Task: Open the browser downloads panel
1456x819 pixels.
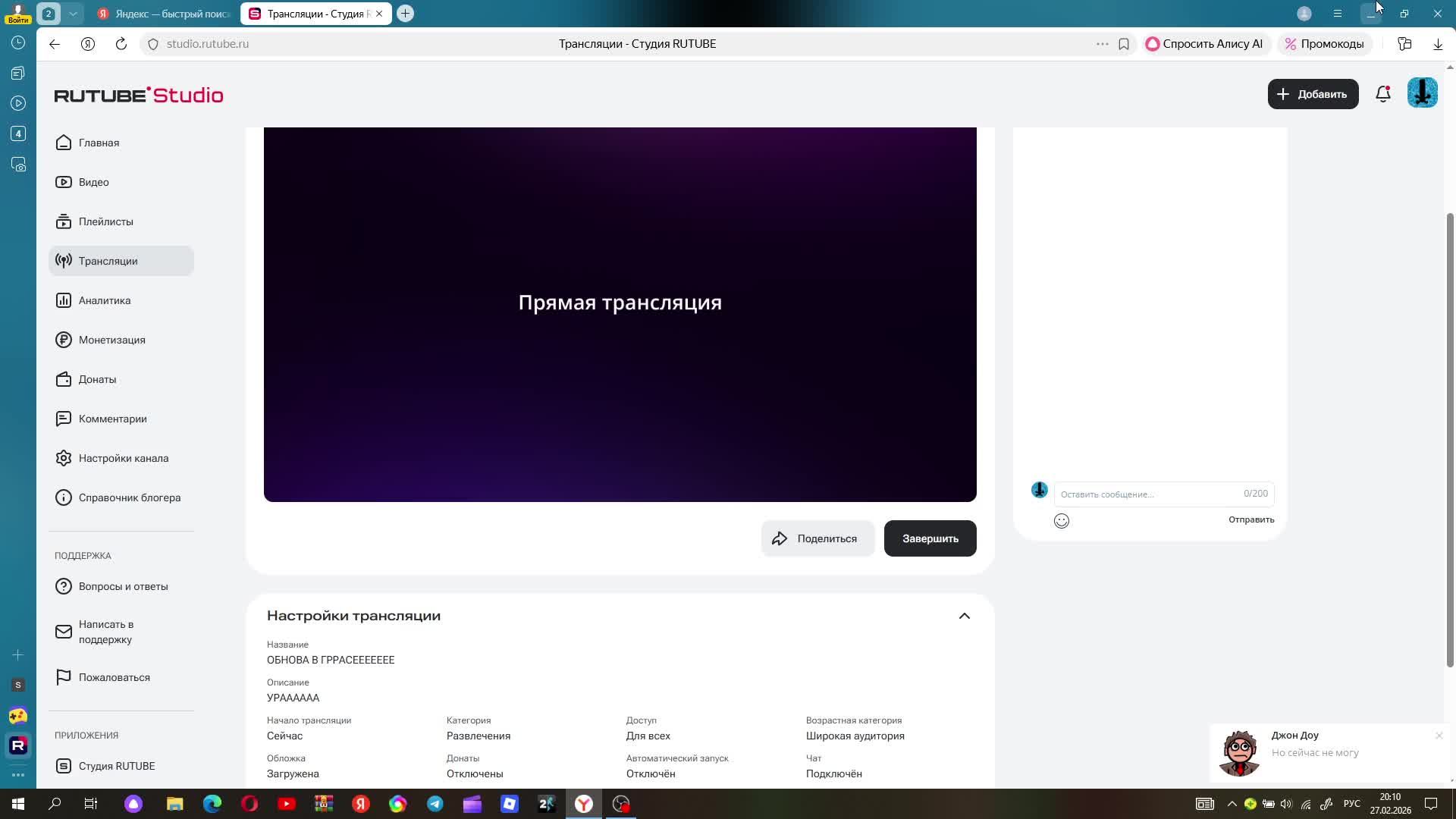Action: tap(1437, 43)
